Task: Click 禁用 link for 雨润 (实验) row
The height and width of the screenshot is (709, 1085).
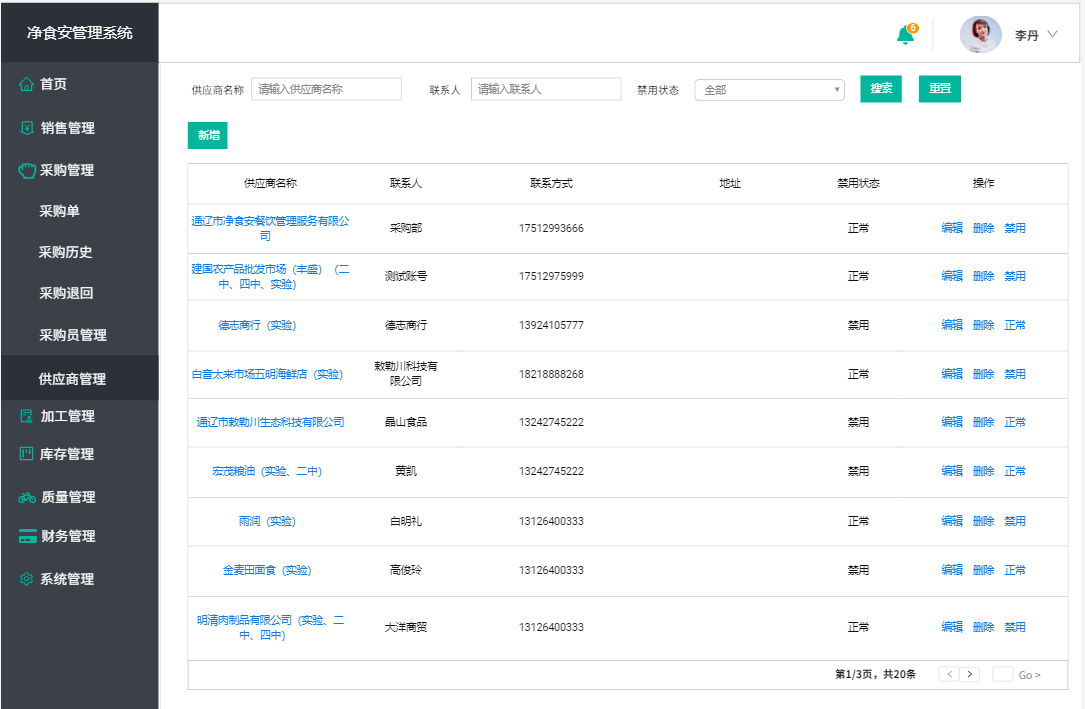Action: [x=1014, y=521]
